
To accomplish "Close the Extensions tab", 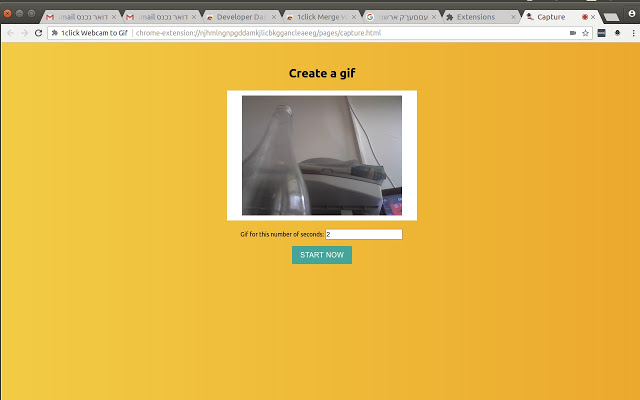I will point(513,17).
